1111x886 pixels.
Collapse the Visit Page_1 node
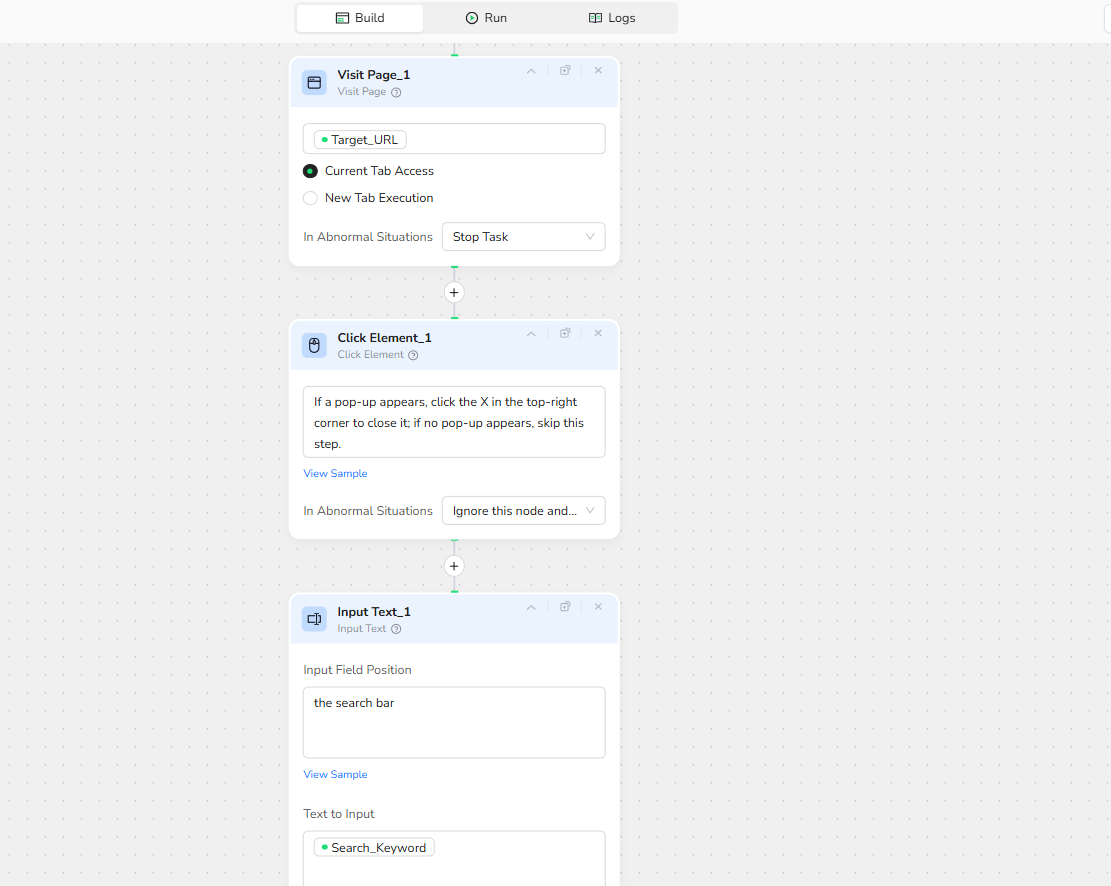coord(531,71)
